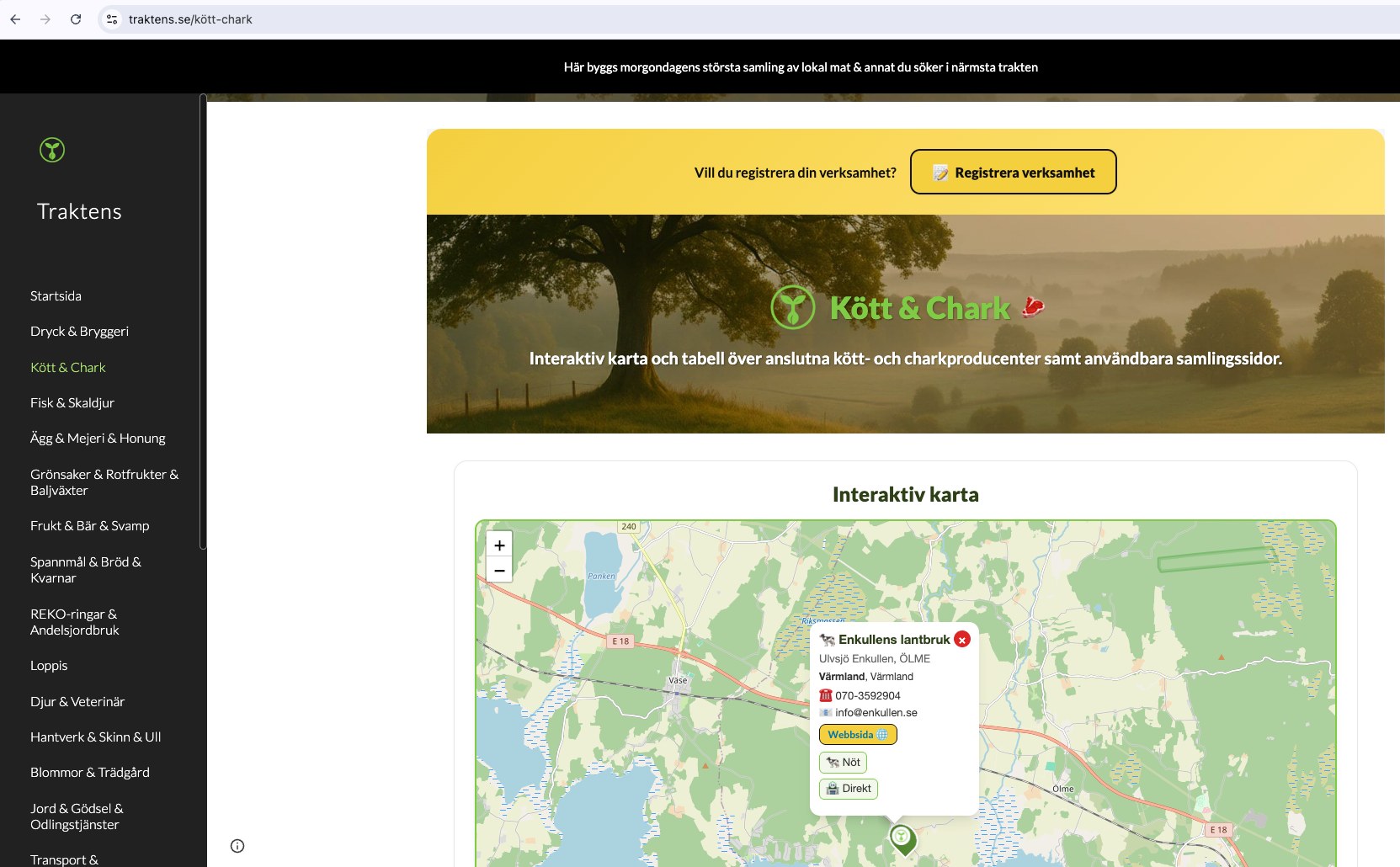
Task: Click the info circle icon at bottom left
Action: pos(237,846)
